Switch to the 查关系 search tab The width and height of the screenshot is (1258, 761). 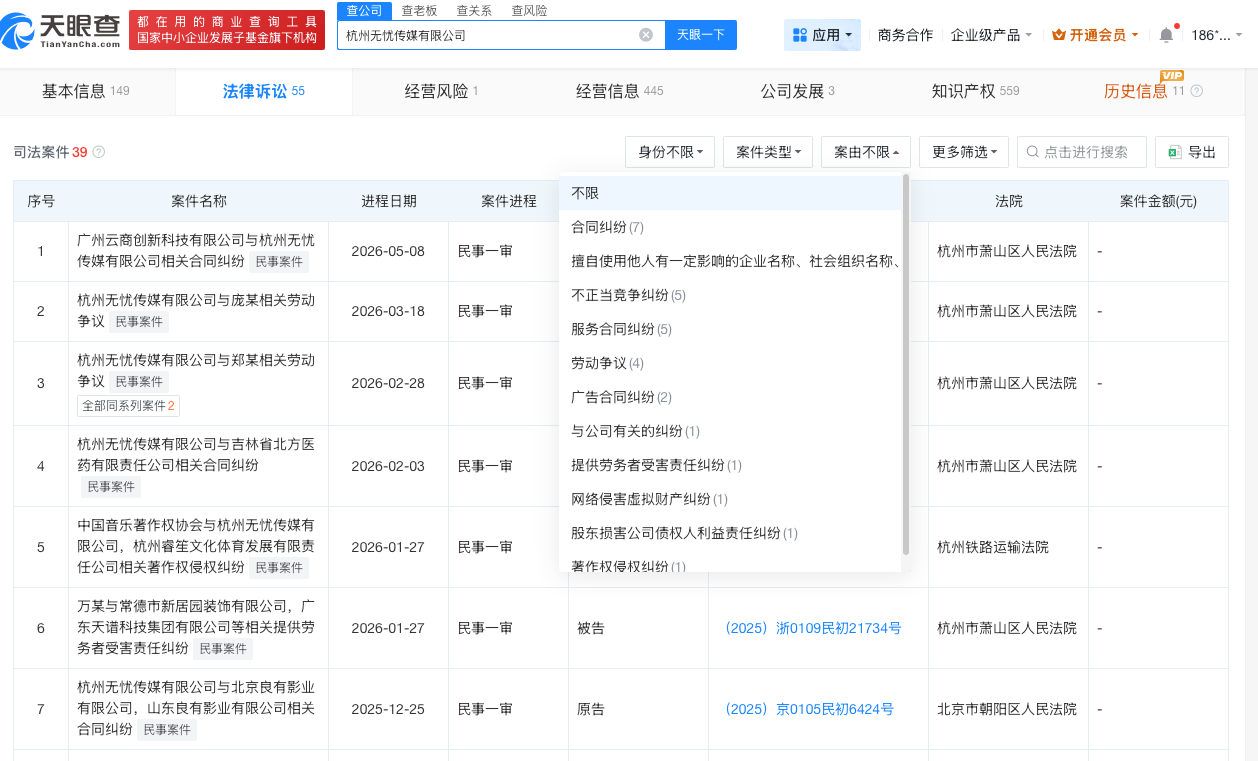tap(474, 10)
